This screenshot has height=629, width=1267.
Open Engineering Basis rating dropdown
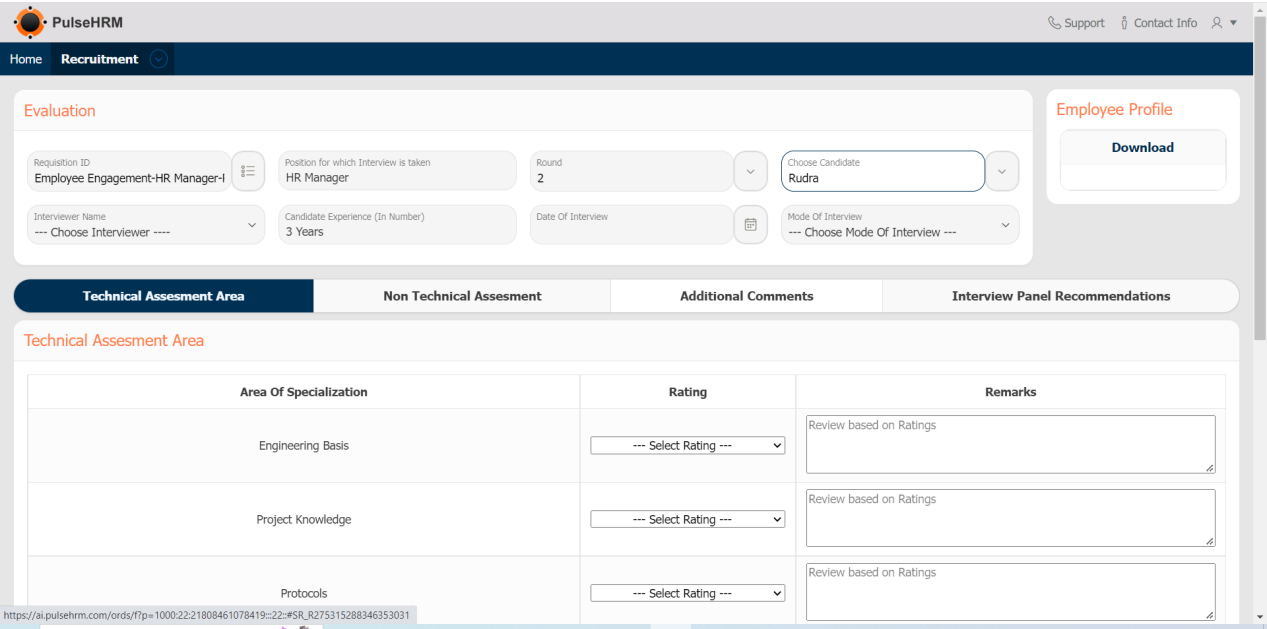(x=688, y=446)
